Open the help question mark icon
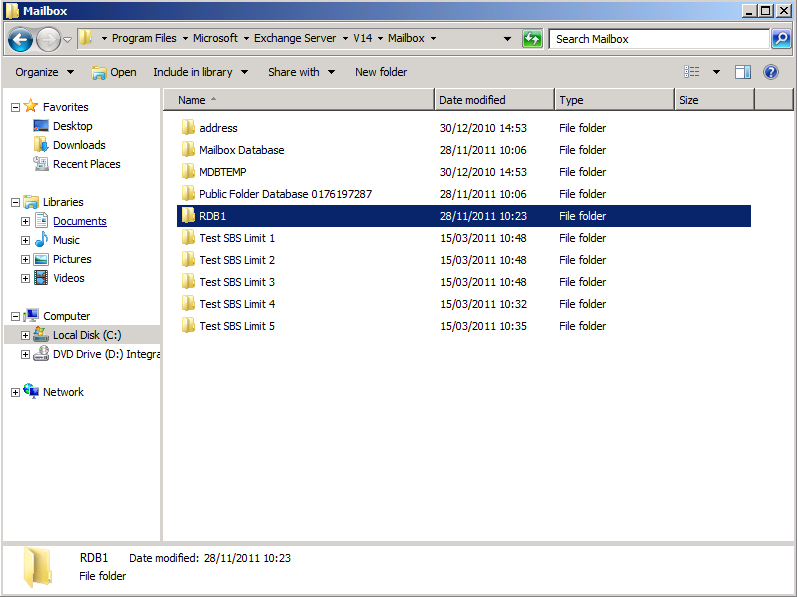Viewport: 797px width, 597px height. click(771, 72)
